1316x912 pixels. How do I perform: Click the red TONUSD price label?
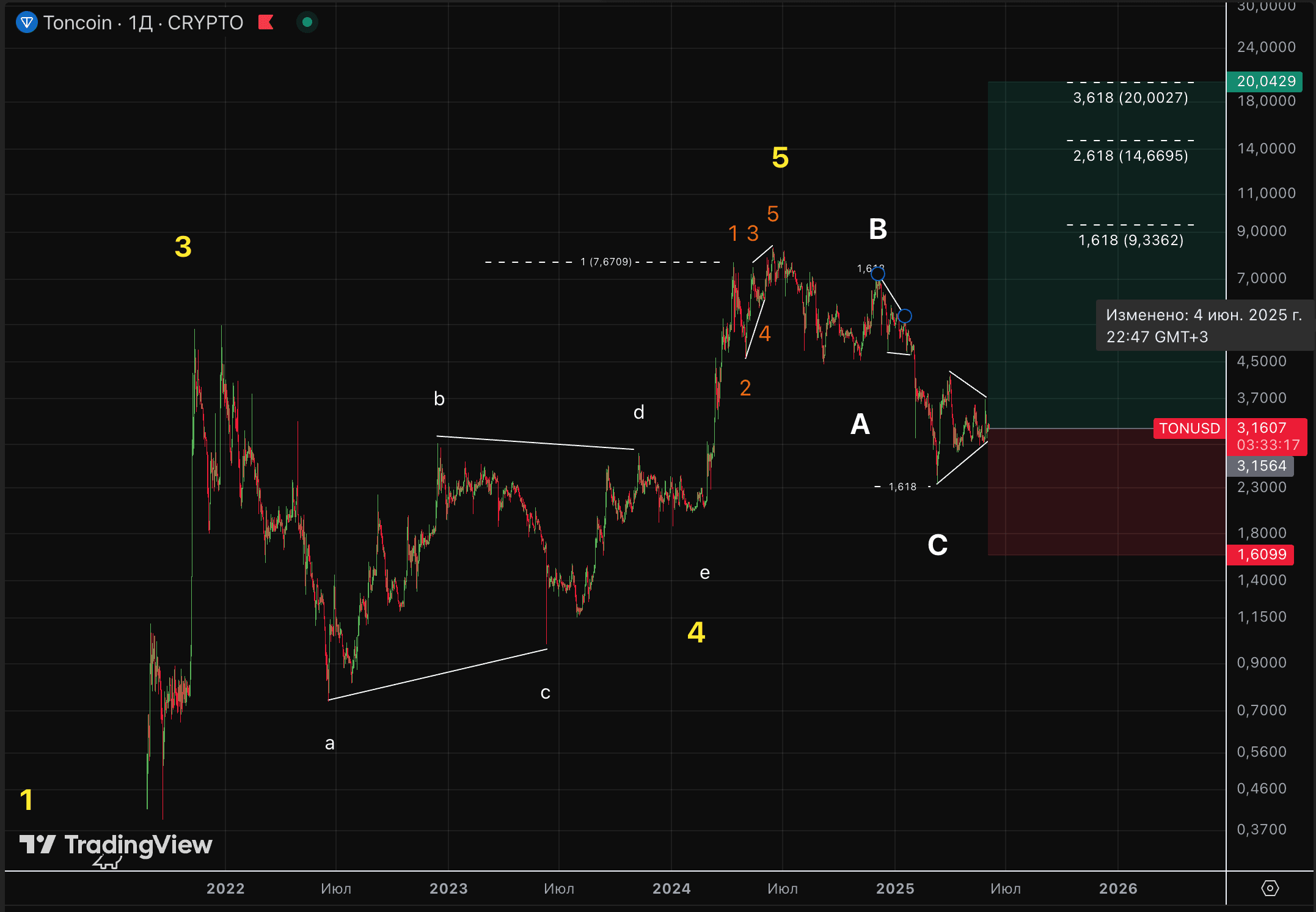click(1189, 428)
